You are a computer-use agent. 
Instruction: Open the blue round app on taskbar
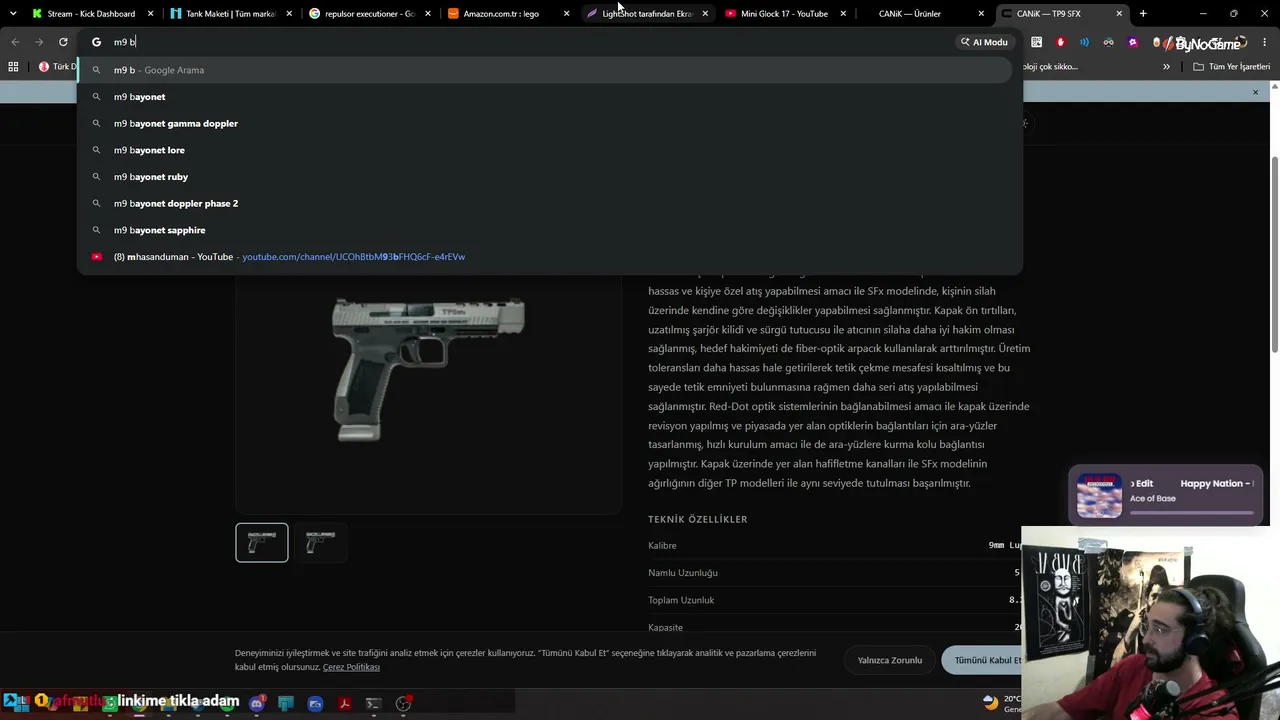315,703
